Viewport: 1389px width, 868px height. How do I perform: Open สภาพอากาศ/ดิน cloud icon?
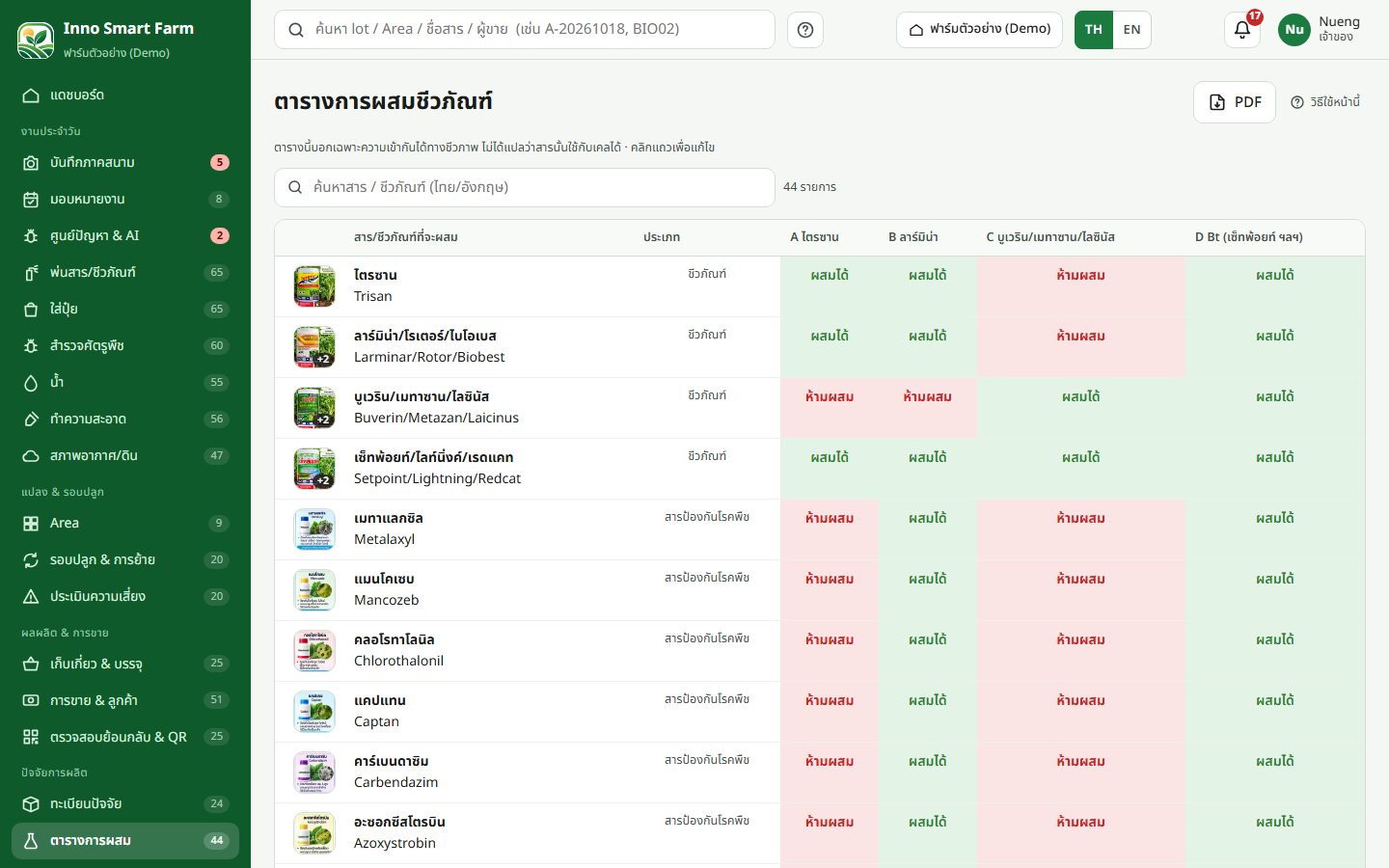pyautogui.click(x=31, y=456)
